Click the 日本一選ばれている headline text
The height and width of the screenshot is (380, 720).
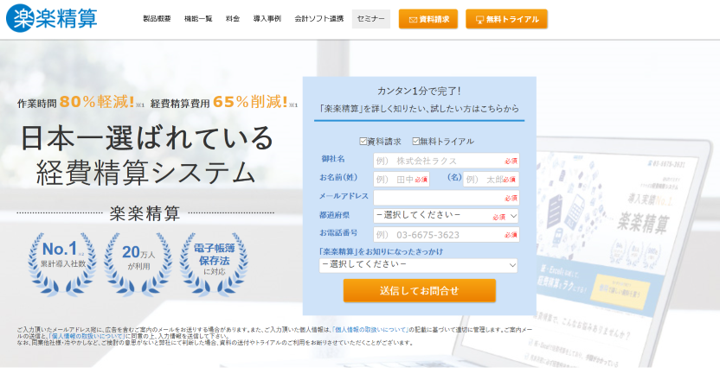tap(147, 138)
